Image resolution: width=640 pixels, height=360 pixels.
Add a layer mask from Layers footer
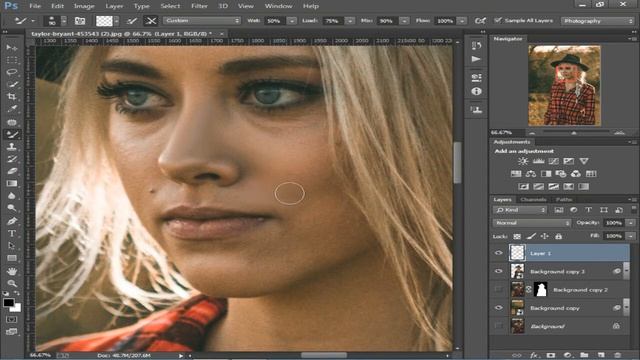click(x=551, y=355)
